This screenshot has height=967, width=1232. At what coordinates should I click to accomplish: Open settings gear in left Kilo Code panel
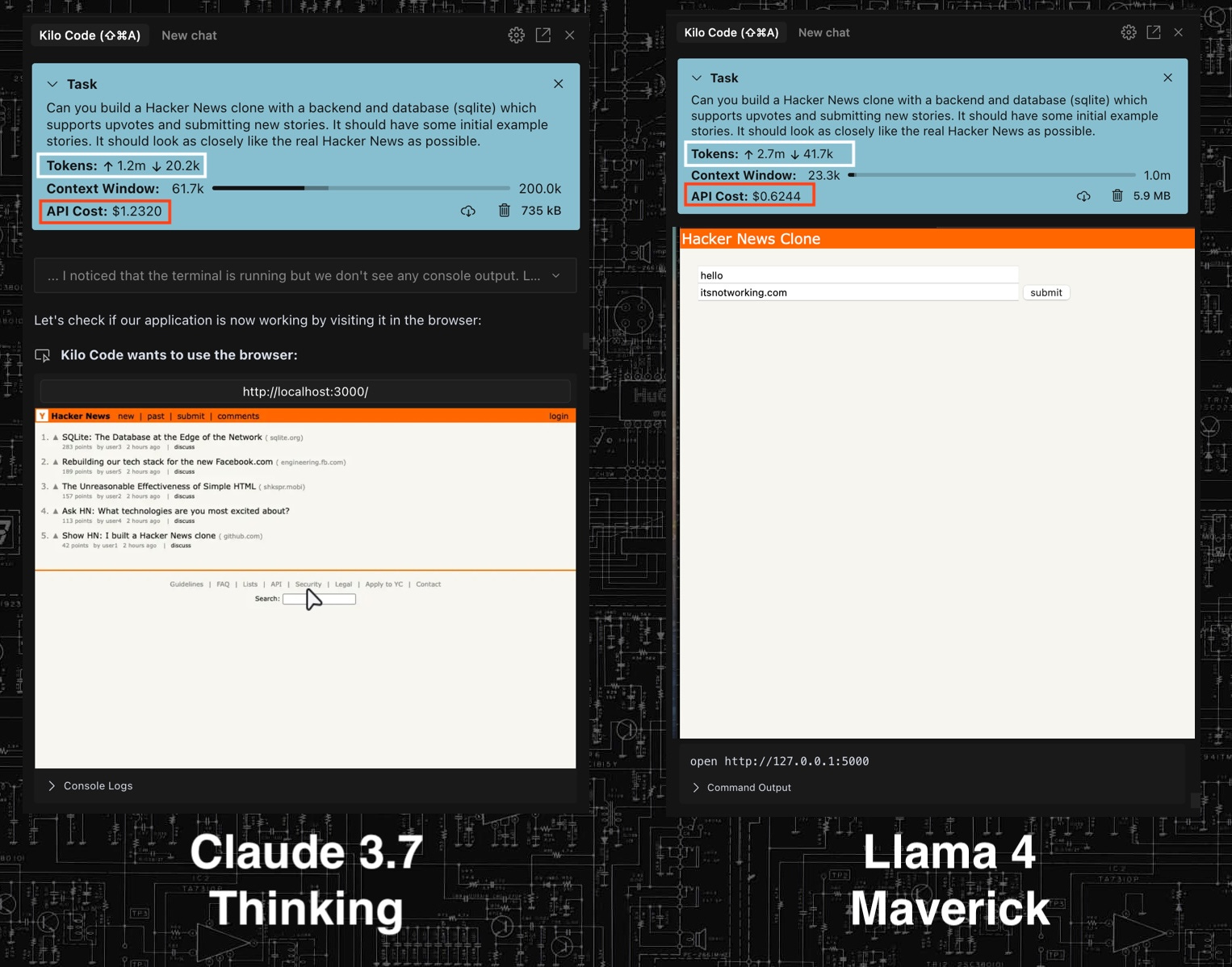[516, 36]
